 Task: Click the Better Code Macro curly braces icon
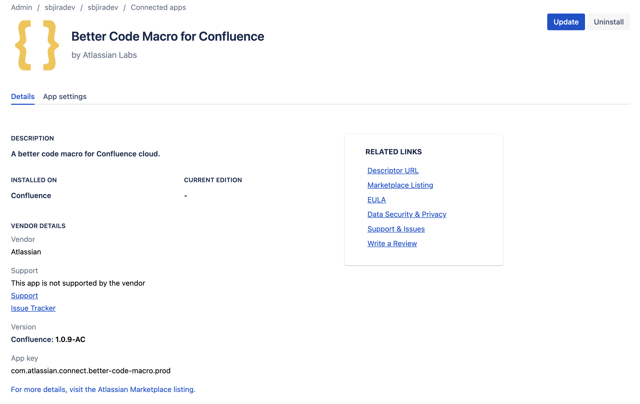coord(37,46)
